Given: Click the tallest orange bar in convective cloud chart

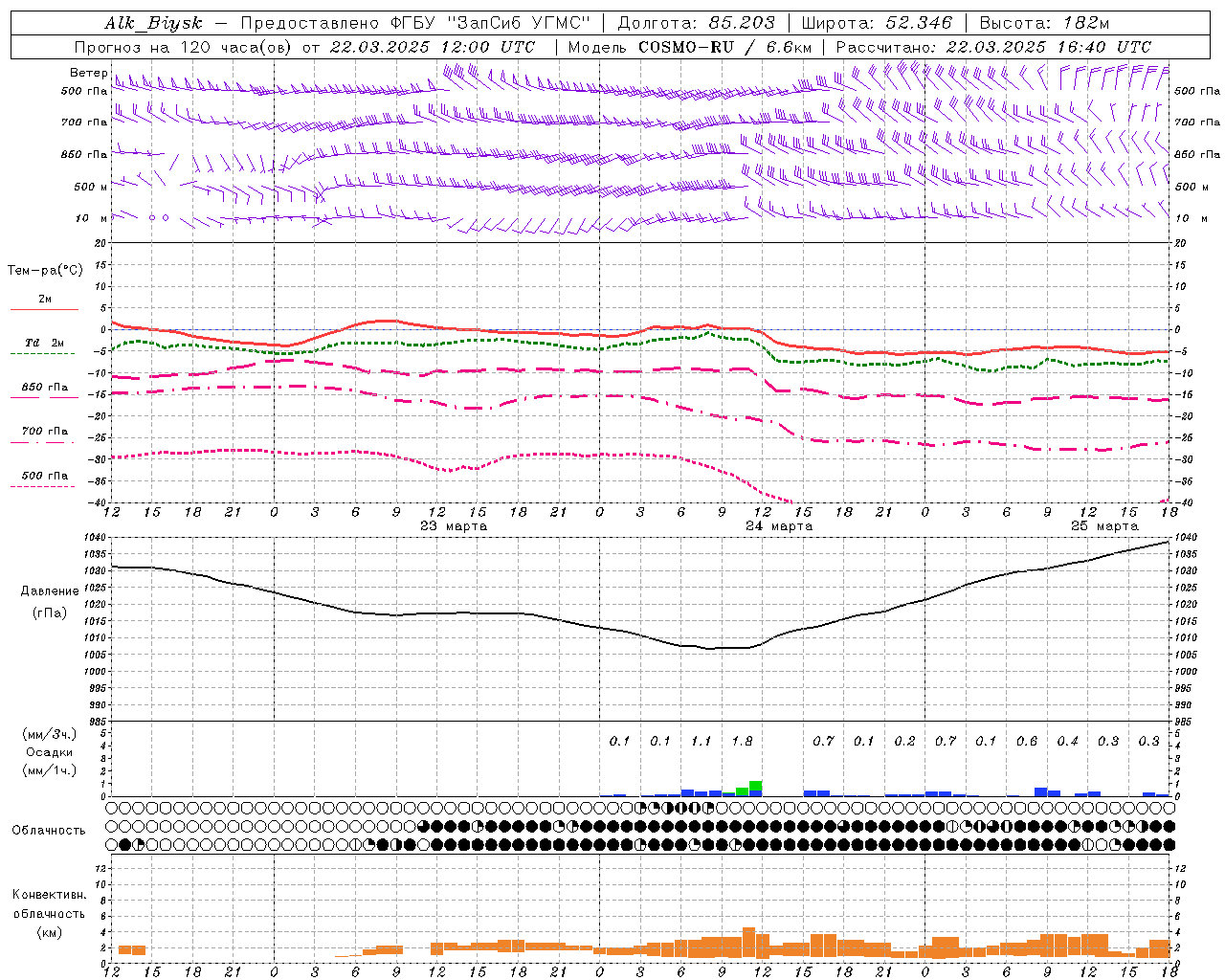Looking at the screenshot, I should 749,943.
